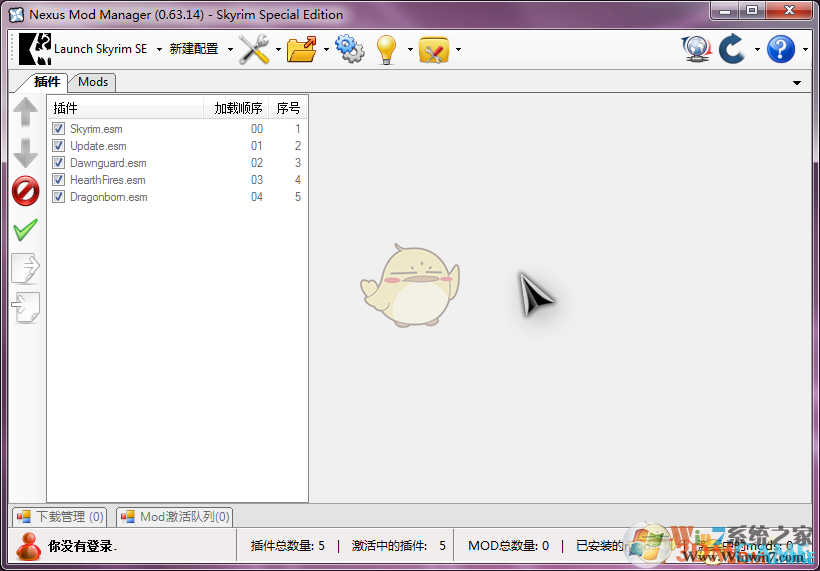The height and width of the screenshot is (571, 820).
Task: Open the folder with arrow icon
Action: coord(302,49)
